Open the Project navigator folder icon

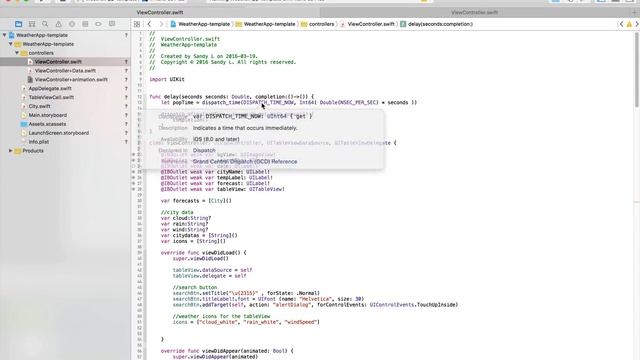click(x=18, y=24)
